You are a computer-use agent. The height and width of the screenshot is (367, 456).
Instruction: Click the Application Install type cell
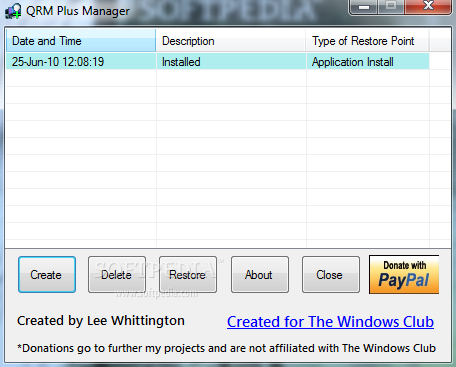(x=368, y=62)
